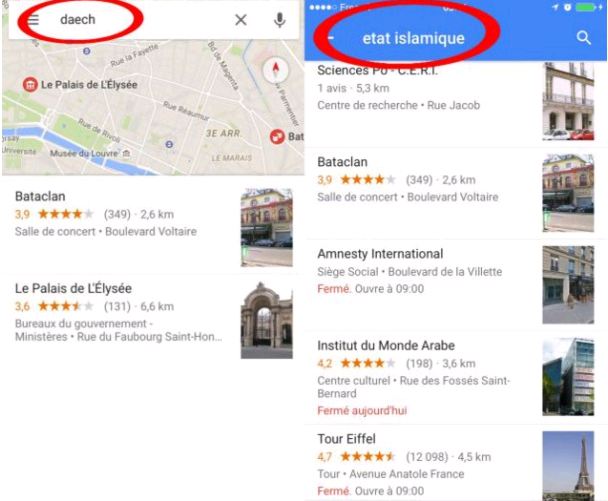
Task: Click the compass icon on the map
Action: click(x=276, y=71)
